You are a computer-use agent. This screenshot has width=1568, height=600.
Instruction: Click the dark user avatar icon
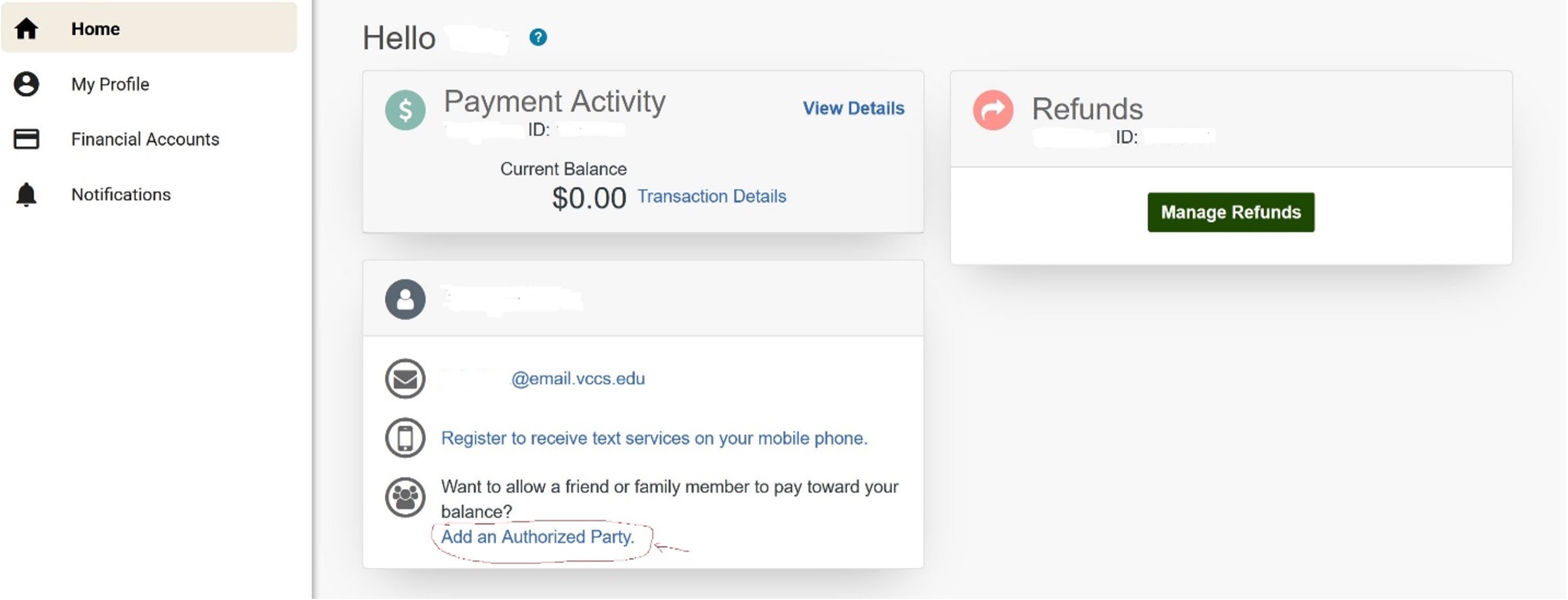[x=405, y=299]
